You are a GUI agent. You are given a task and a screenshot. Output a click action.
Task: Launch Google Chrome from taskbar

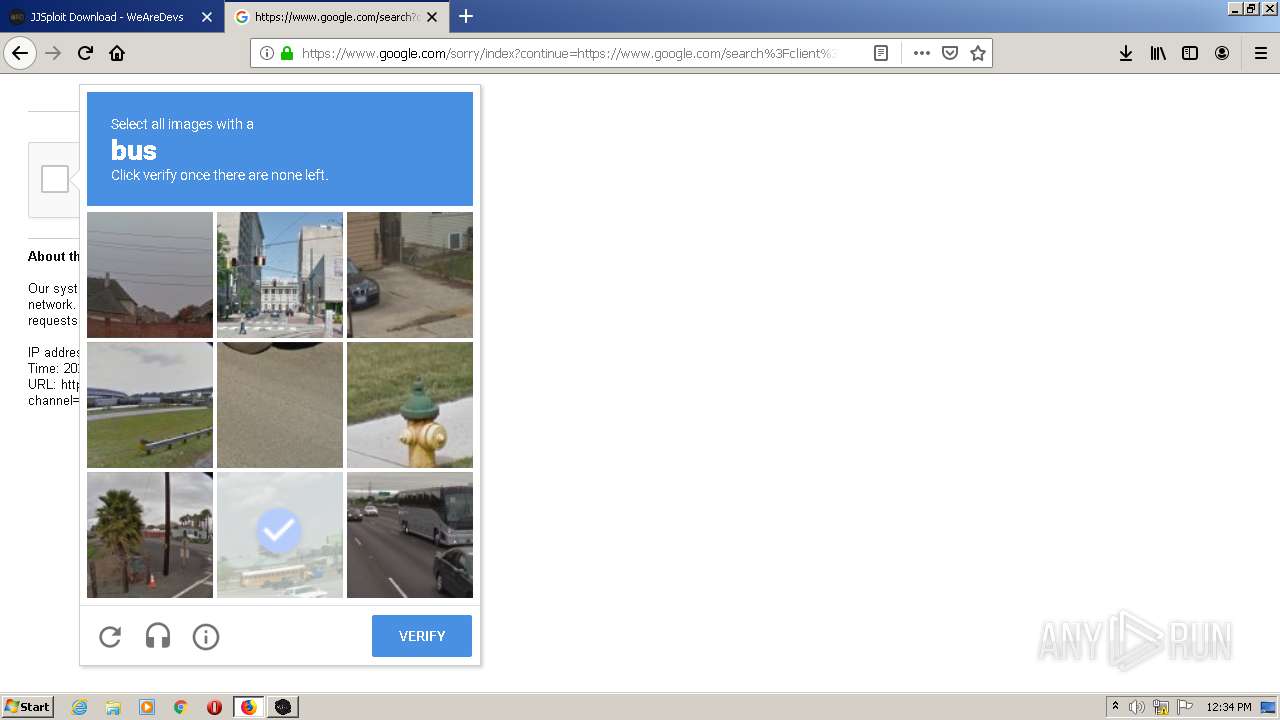(181, 707)
